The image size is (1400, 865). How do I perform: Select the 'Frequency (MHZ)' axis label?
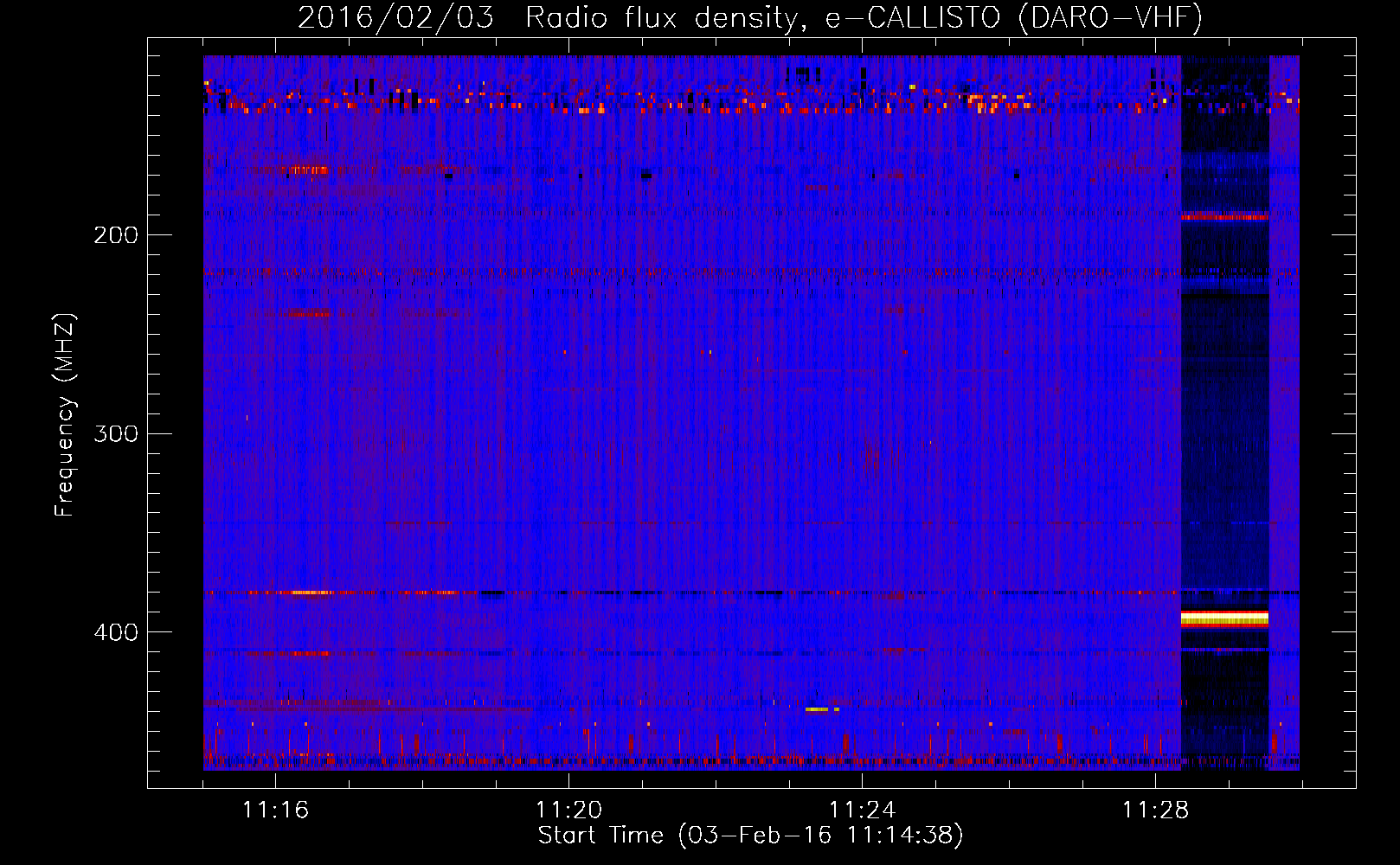click(65, 415)
